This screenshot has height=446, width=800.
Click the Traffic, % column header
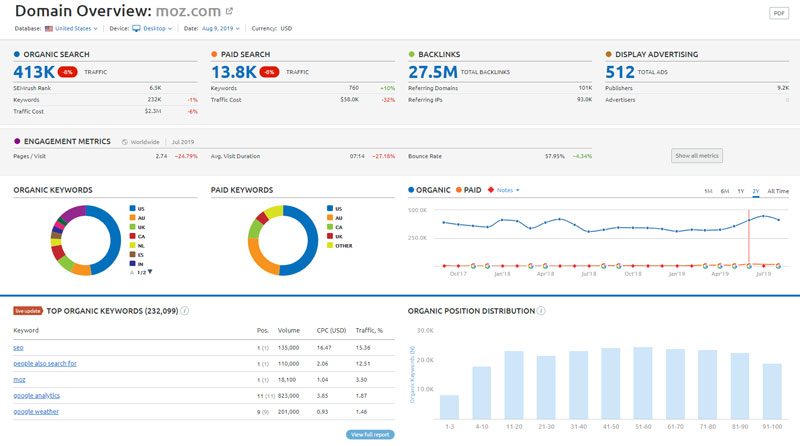(x=369, y=330)
